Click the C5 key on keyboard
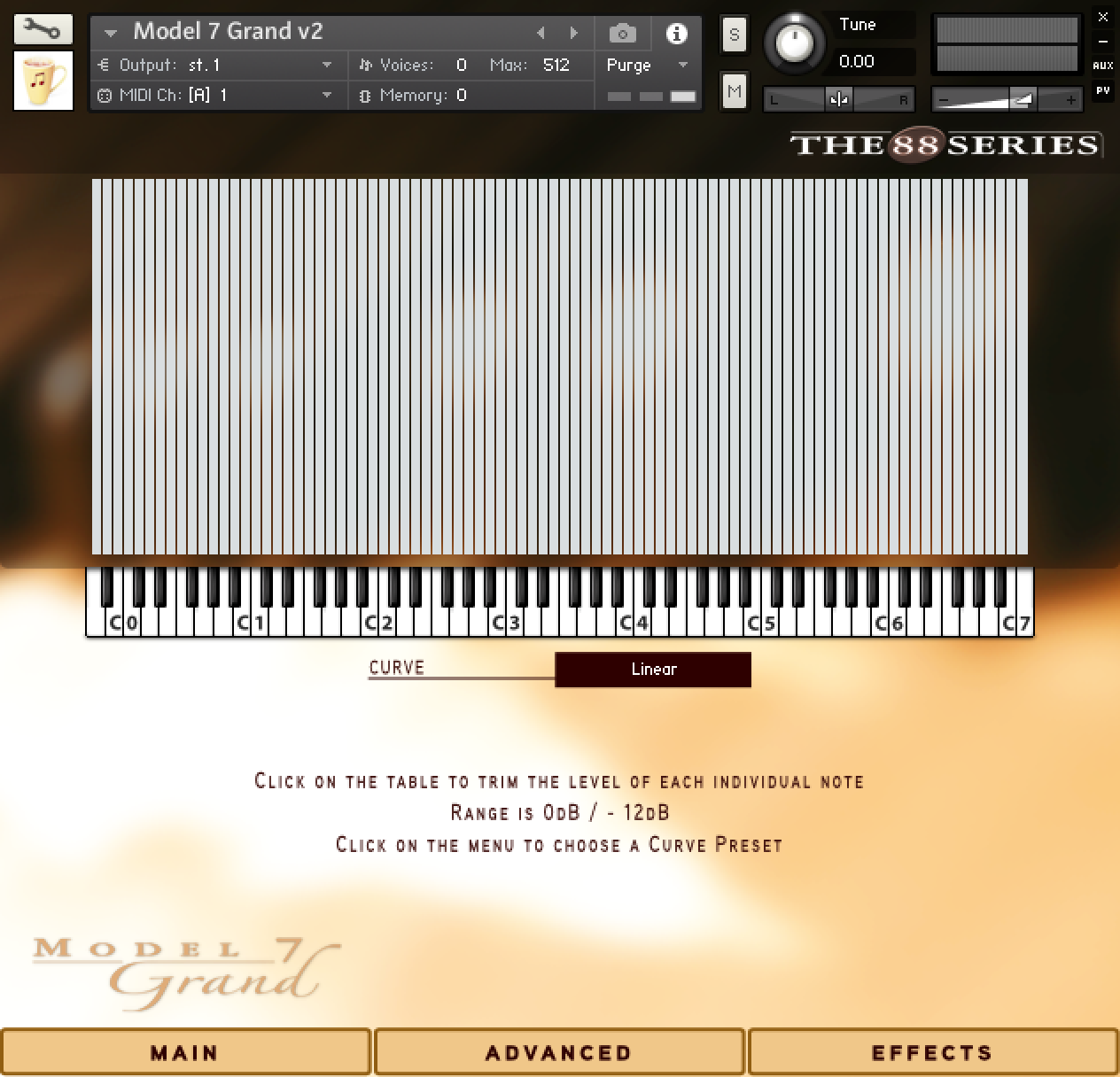Viewport: 1120px width, 1077px height. (x=753, y=623)
